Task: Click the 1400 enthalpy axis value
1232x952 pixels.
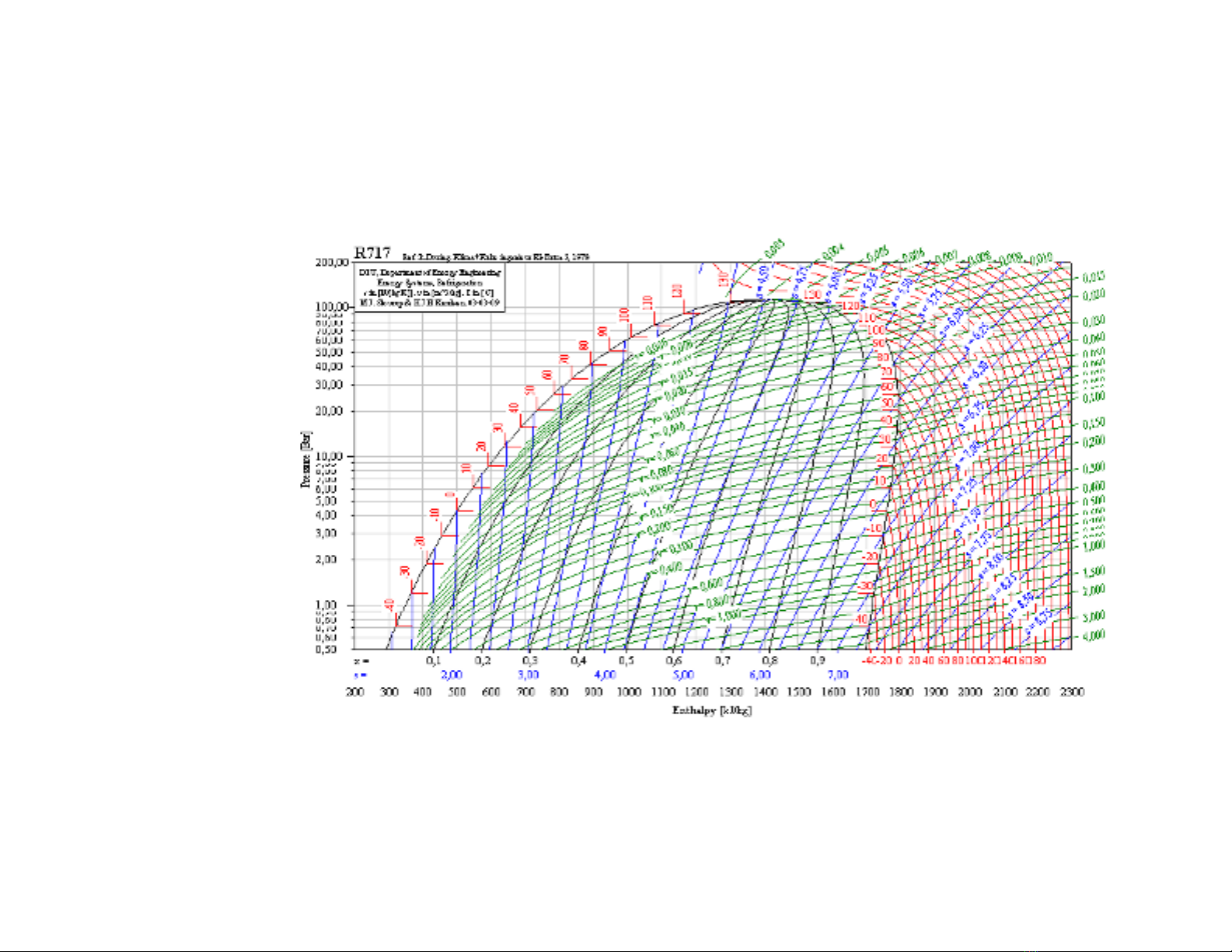Action: (x=765, y=692)
